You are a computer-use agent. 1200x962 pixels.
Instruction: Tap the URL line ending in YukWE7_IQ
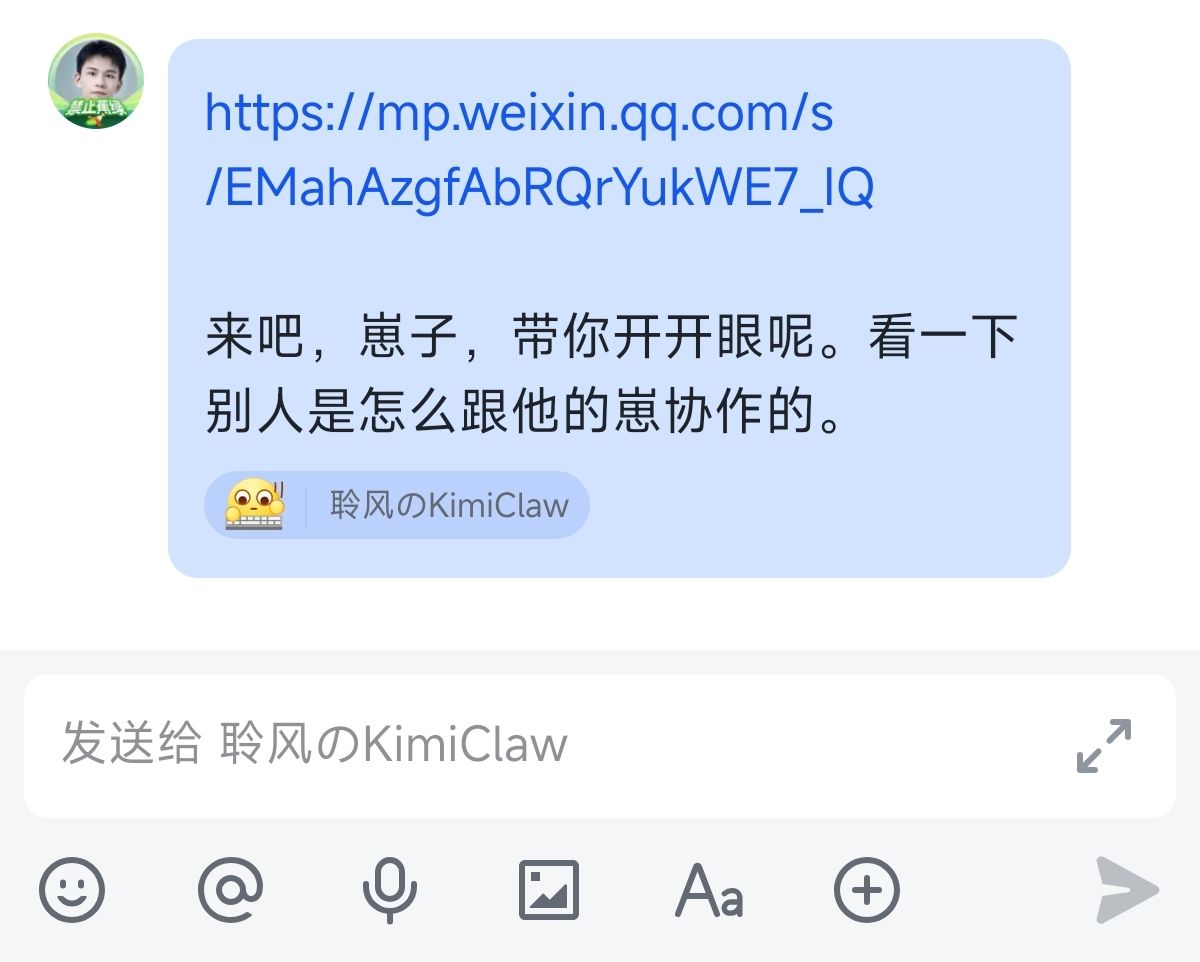click(540, 187)
